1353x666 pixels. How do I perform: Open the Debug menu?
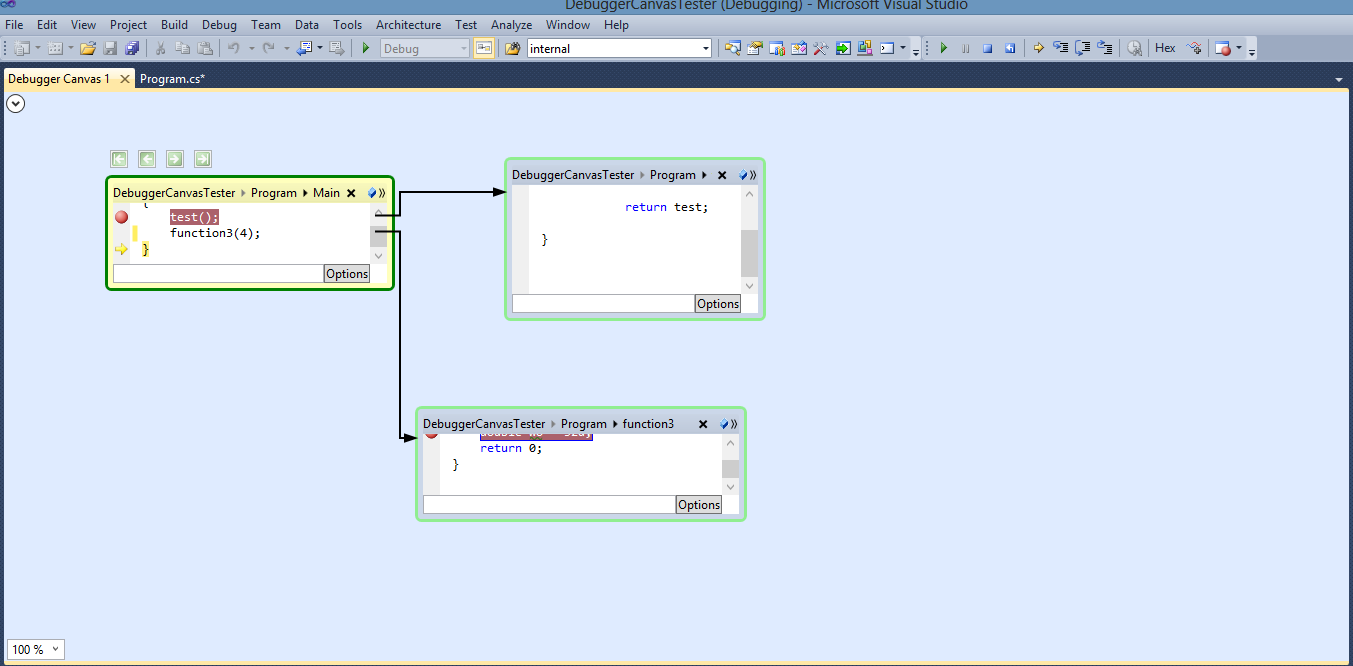[219, 24]
